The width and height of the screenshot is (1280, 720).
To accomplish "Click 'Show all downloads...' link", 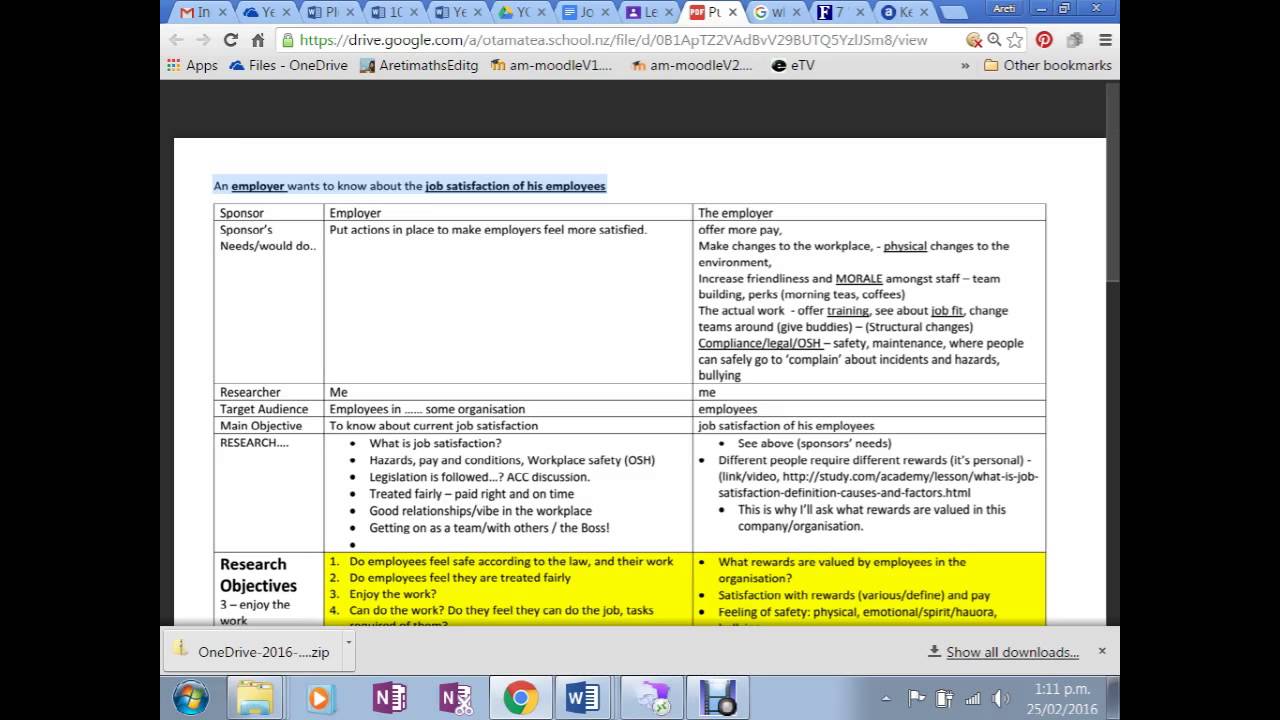I will [x=1012, y=652].
